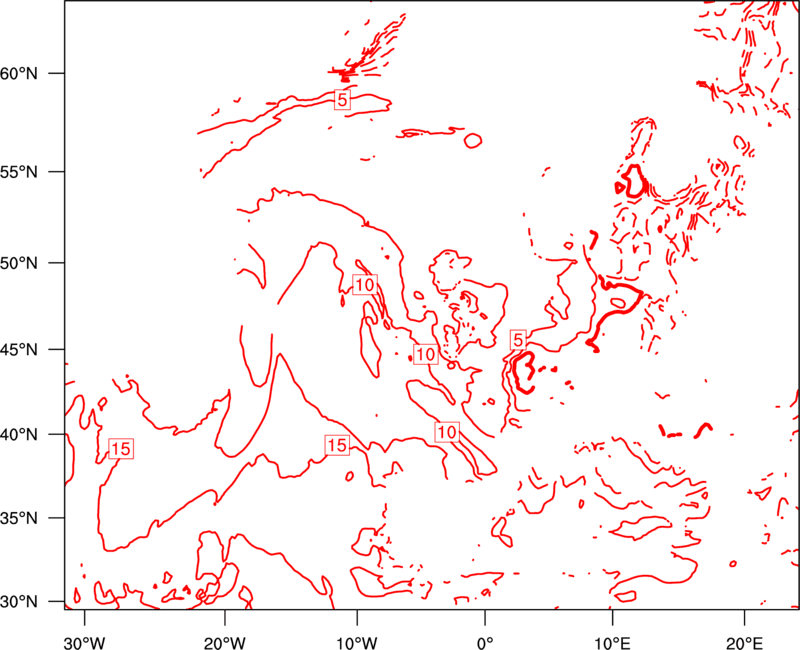Click the contour label 10 near 40°N

pyautogui.click(x=447, y=432)
